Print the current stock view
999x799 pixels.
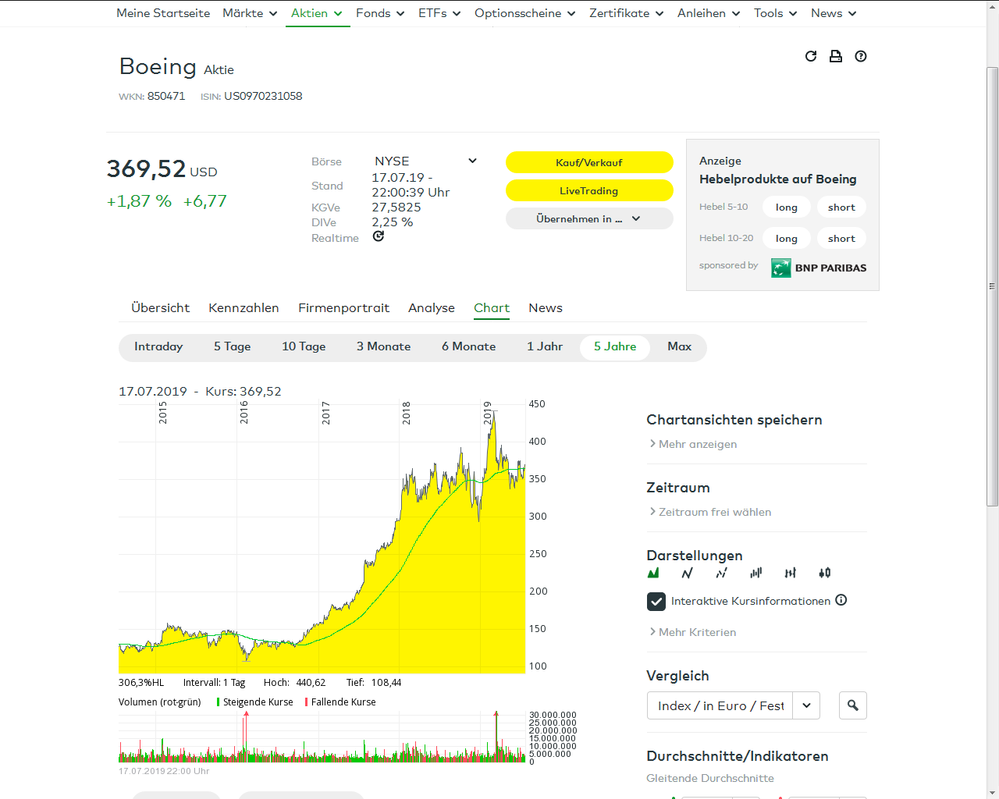835,56
